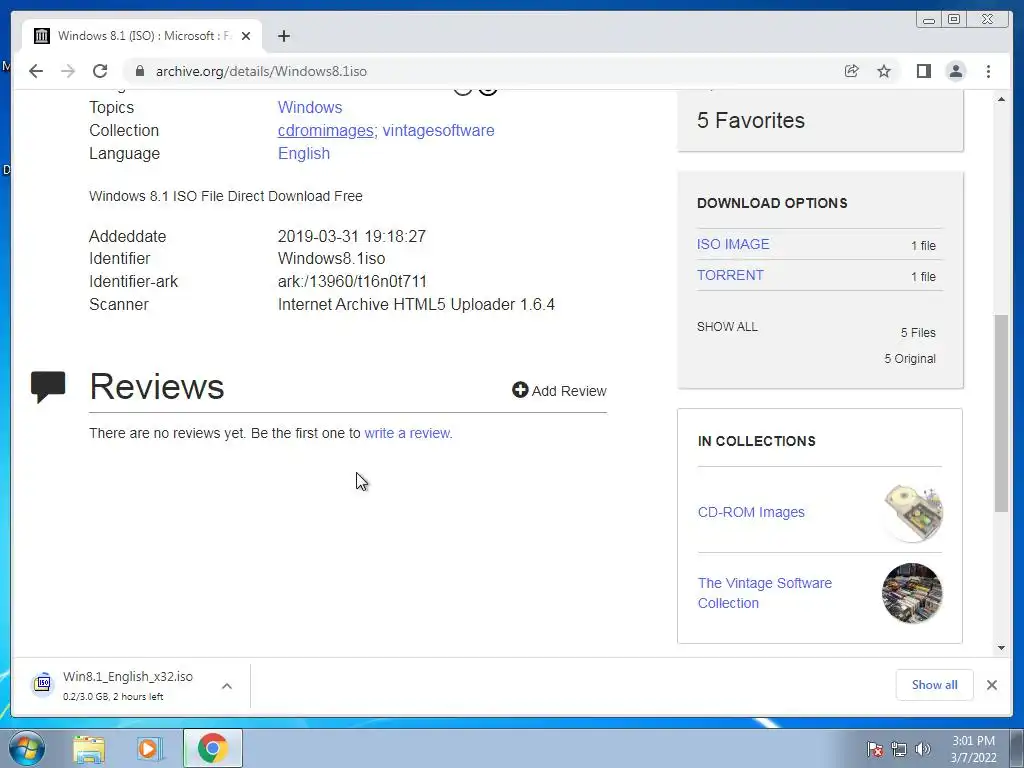Click the address bar URL
The width and height of the screenshot is (1024, 768).
click(x=261, y=71)
